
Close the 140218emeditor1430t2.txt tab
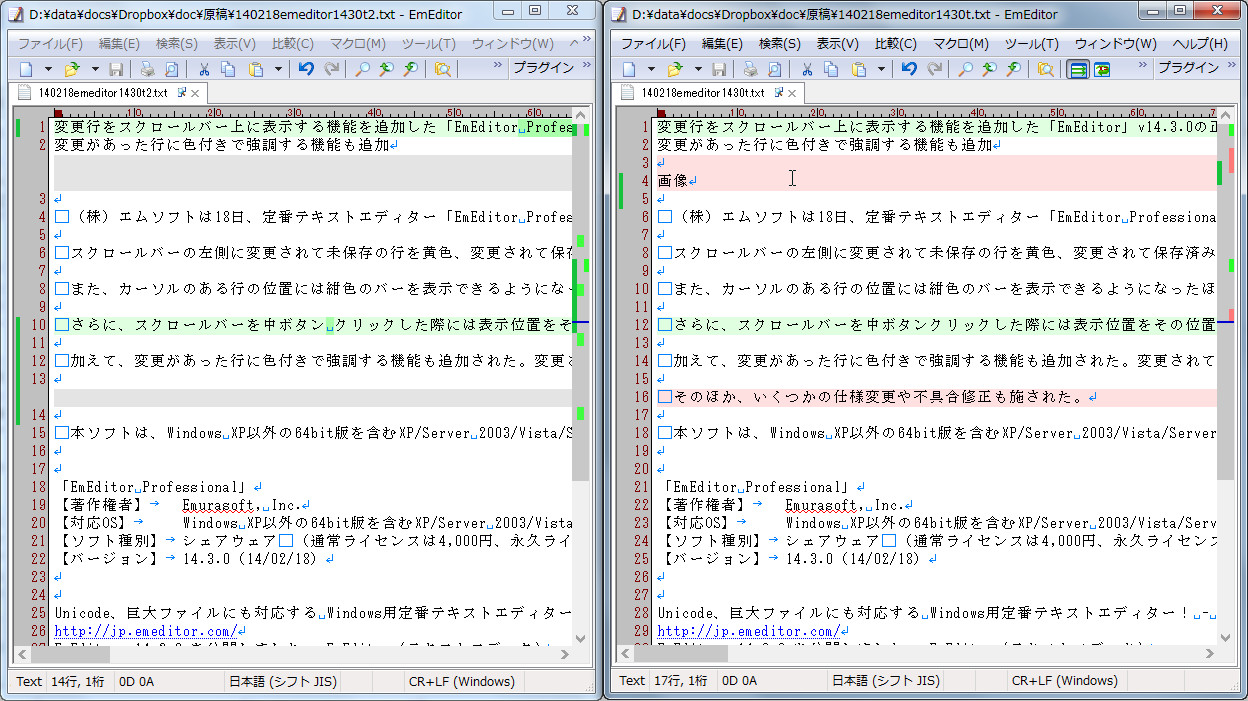[196, 93]
